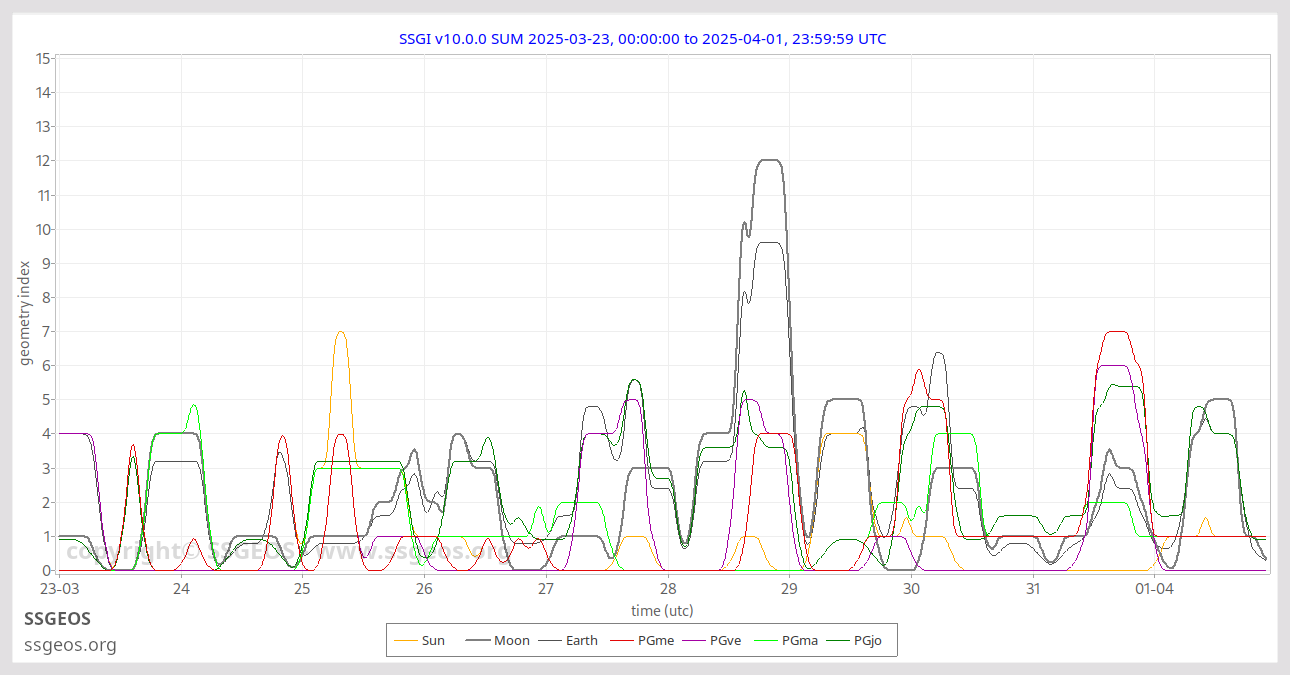Select the PGjo legend entry
The width and height of the screenshot is (1290, 675).
(x=855, y=640)
